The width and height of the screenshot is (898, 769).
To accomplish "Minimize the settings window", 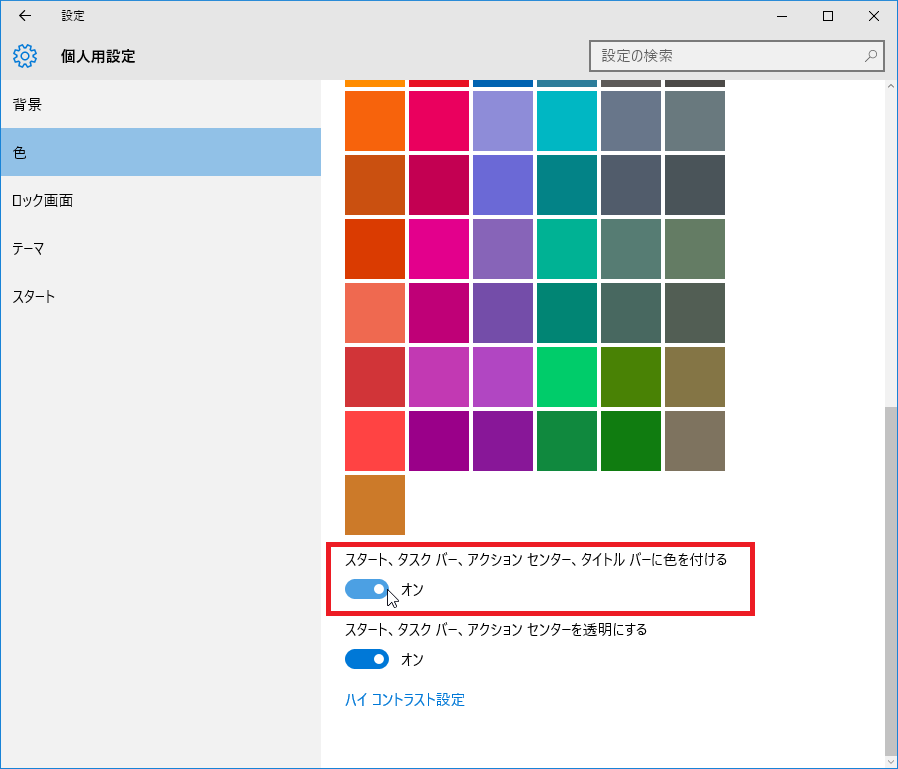I will tap(782, 16).
